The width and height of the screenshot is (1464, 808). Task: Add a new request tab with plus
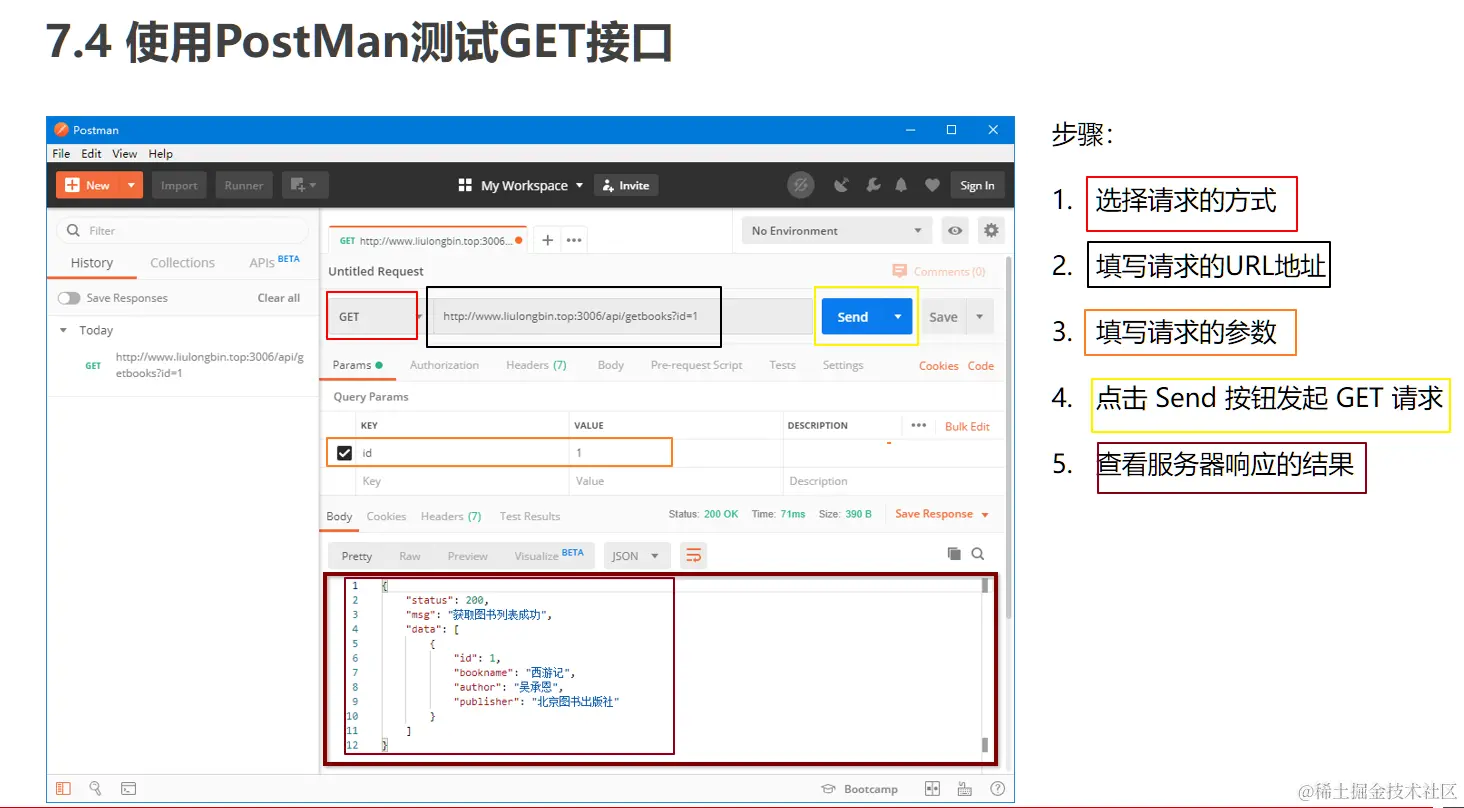547,240
